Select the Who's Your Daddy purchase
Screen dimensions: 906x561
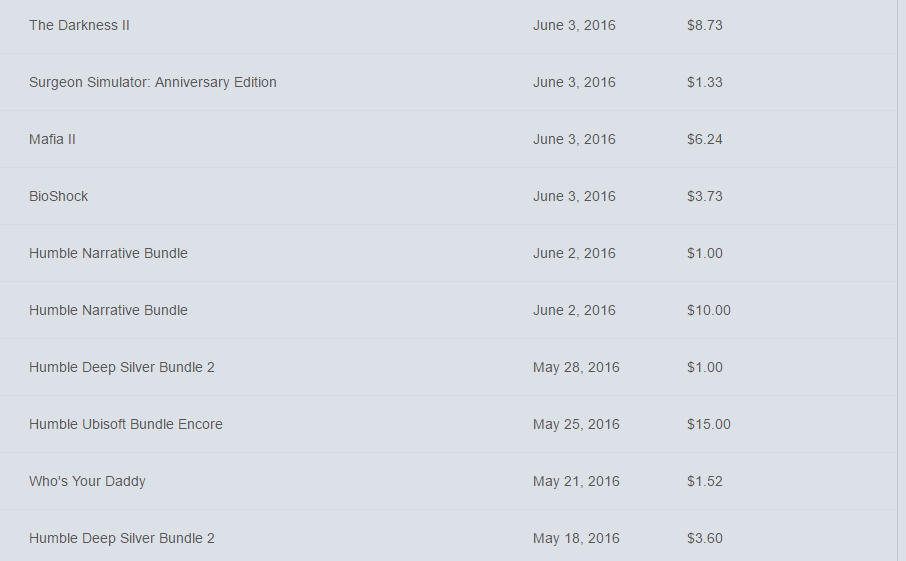87,481
